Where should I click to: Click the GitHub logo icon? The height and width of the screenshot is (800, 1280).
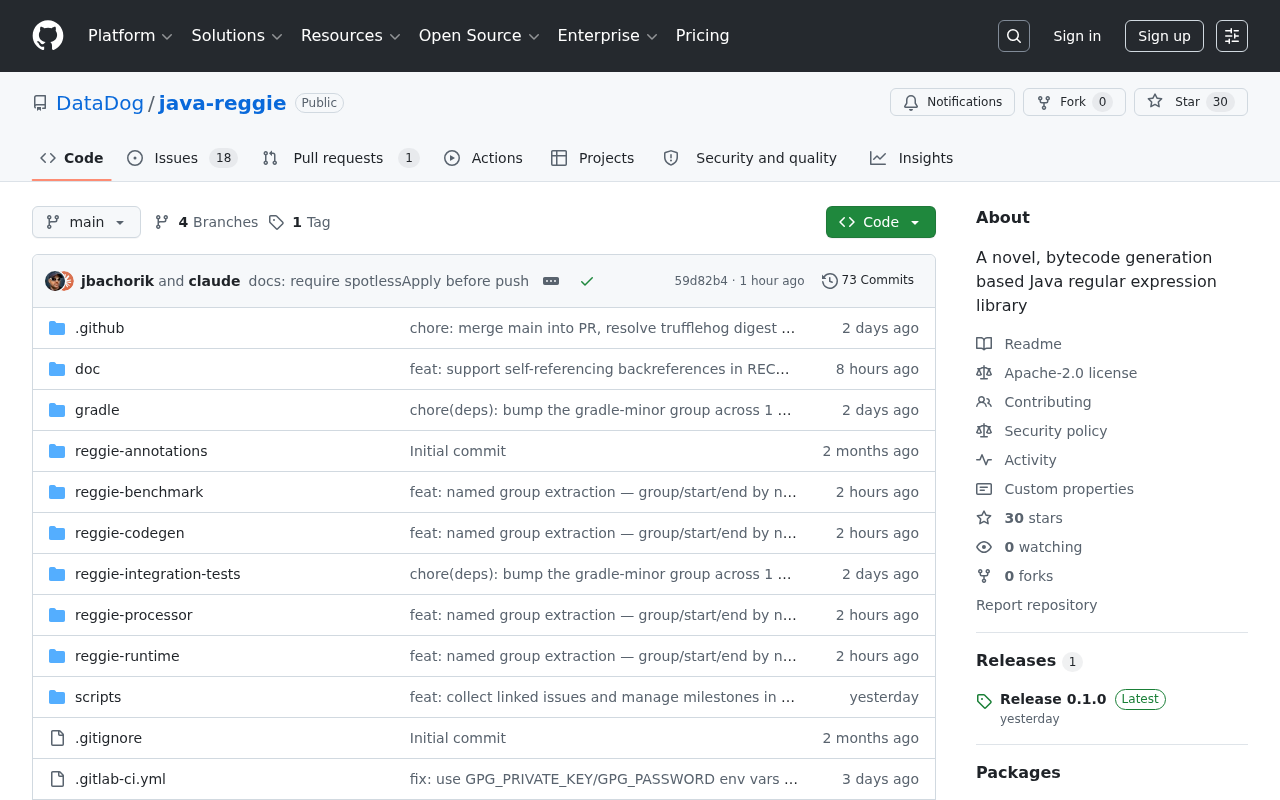click(48, 36)
